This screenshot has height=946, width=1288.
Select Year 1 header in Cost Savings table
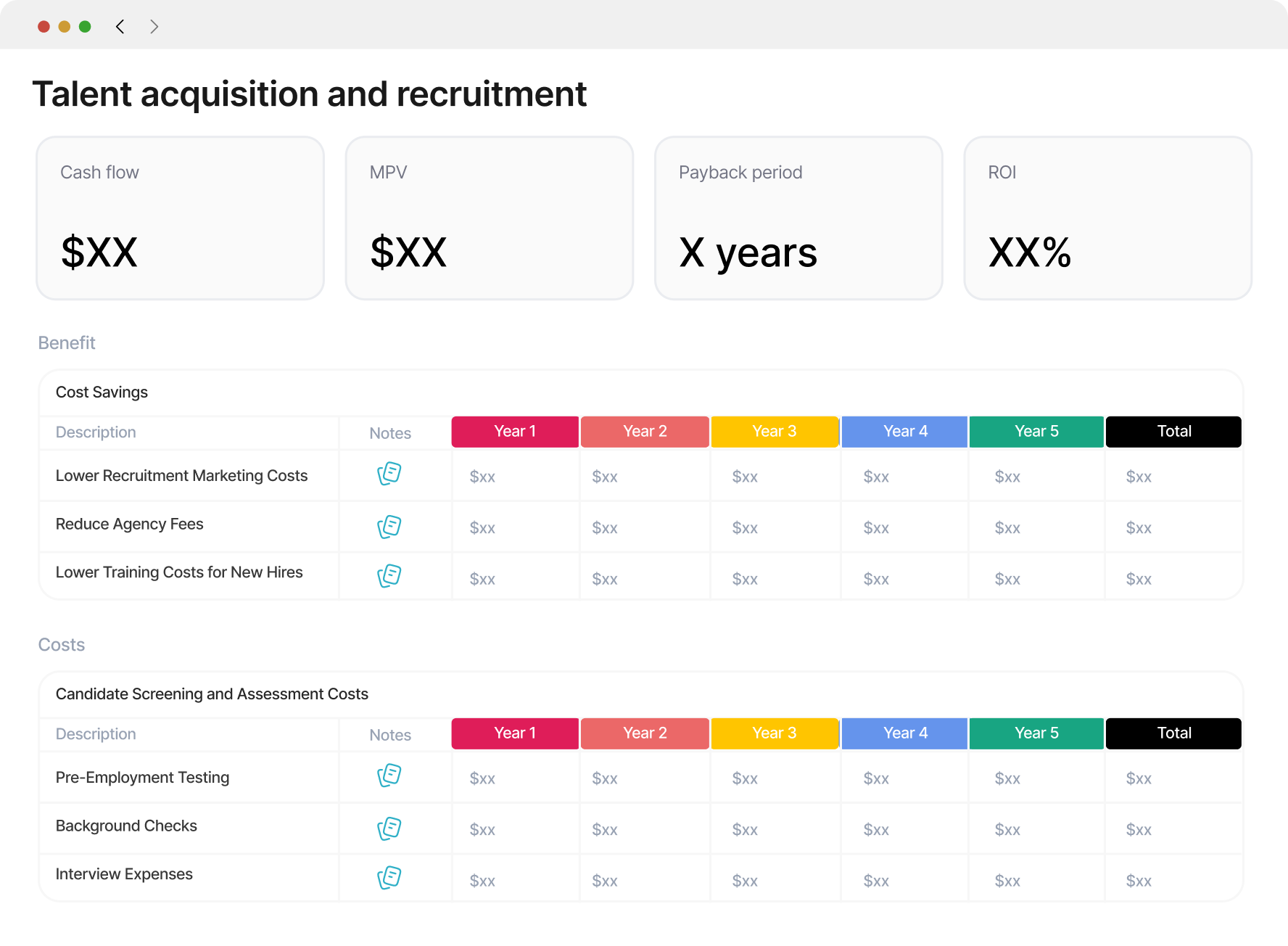click(515, 432)
